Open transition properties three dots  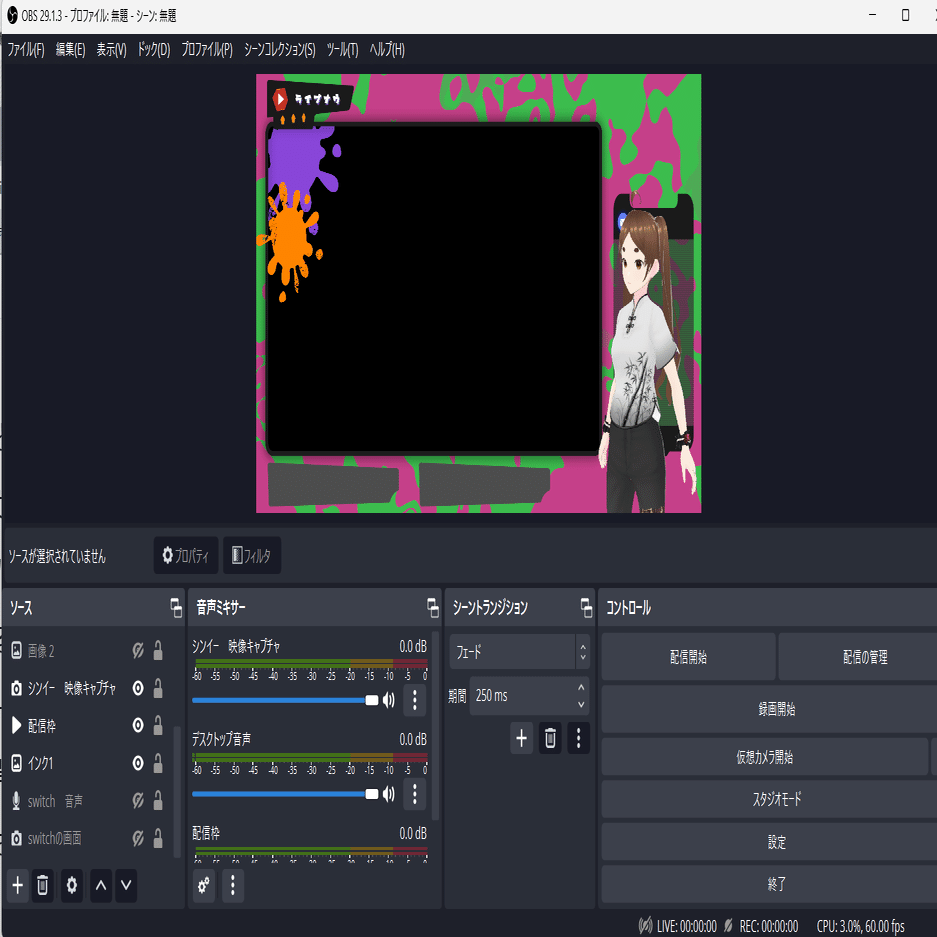pyautogui.click(x=578, y=738)
